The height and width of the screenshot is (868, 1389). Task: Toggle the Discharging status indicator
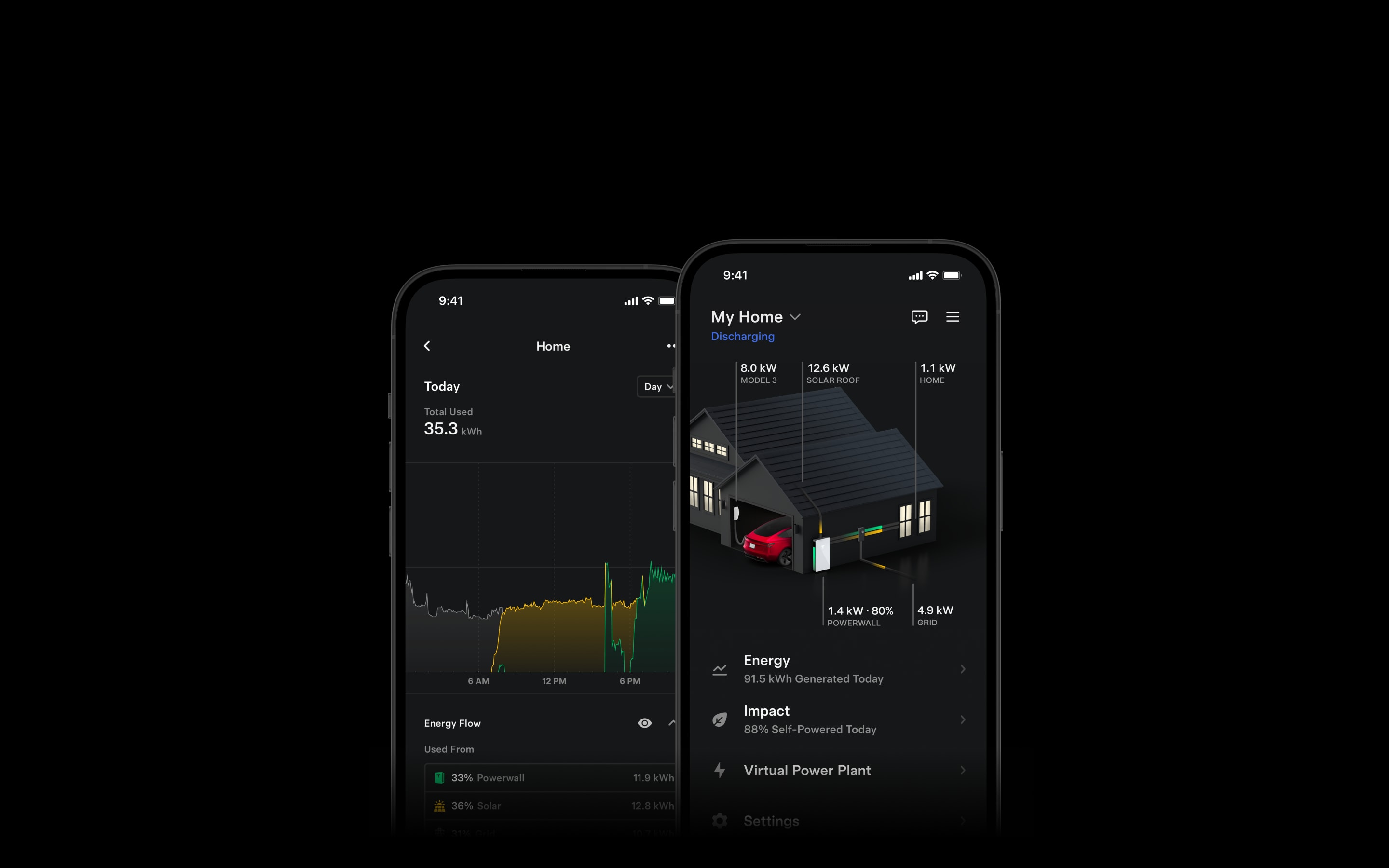(742, 336)
